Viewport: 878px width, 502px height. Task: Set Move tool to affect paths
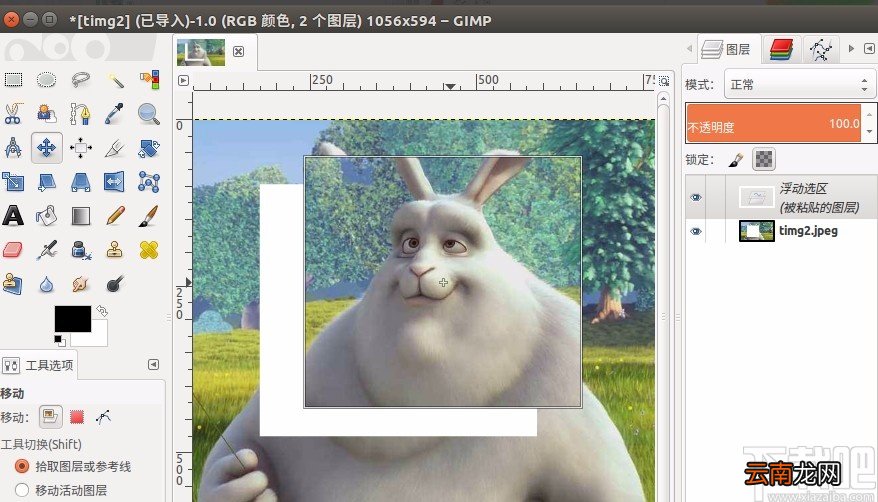tap(103, 417)
